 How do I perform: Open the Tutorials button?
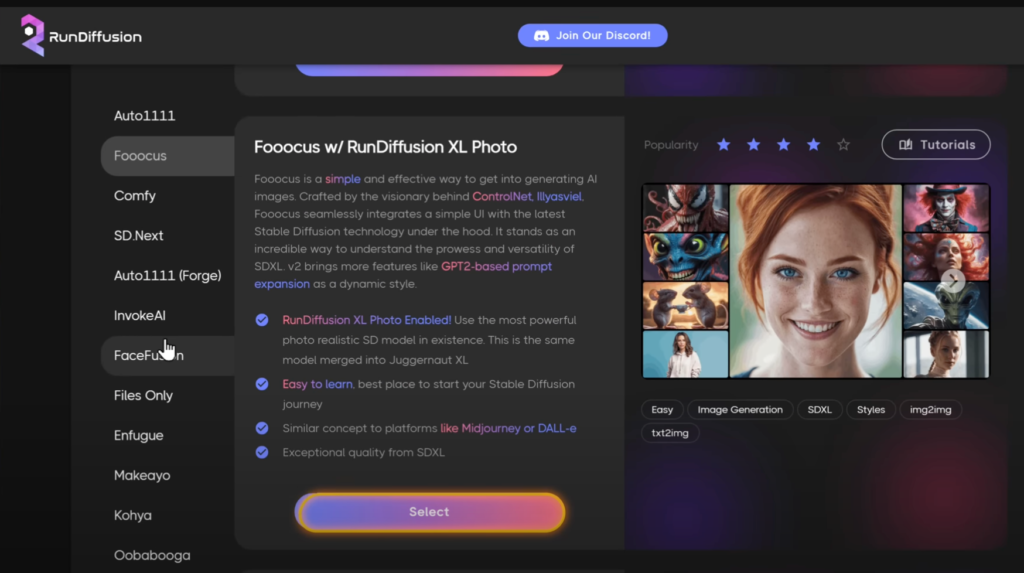(x=936, y=144)
